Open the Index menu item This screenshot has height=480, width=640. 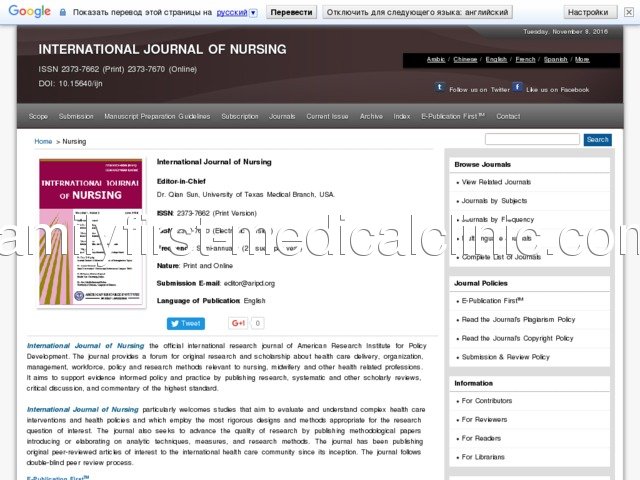(x=402, y=116)
